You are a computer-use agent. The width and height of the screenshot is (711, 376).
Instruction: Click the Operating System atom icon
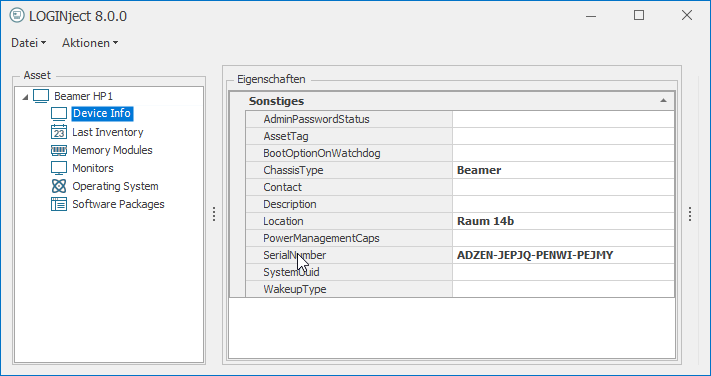click(59, 186)
